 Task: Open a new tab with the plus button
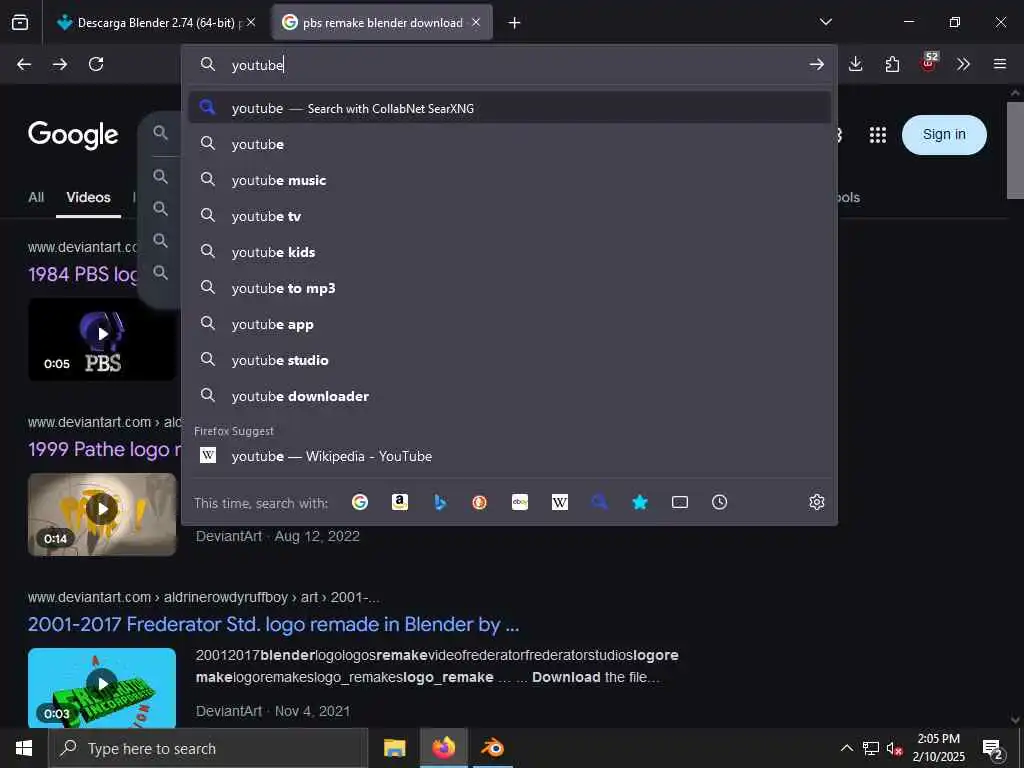515,23
